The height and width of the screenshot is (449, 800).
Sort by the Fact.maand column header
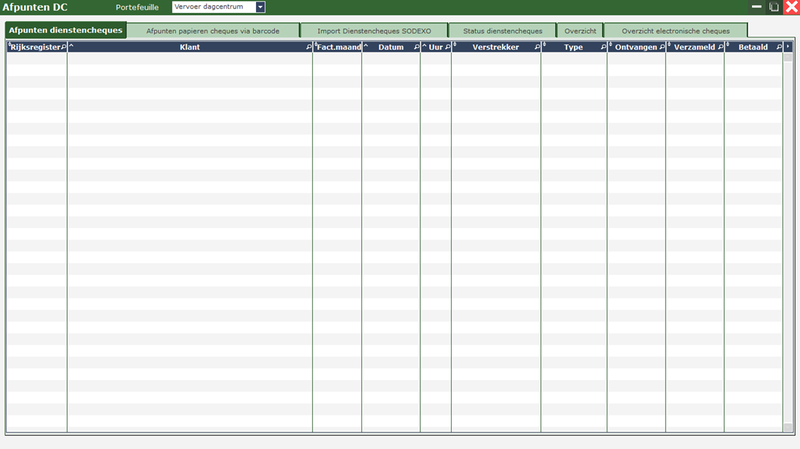point(338,47)
